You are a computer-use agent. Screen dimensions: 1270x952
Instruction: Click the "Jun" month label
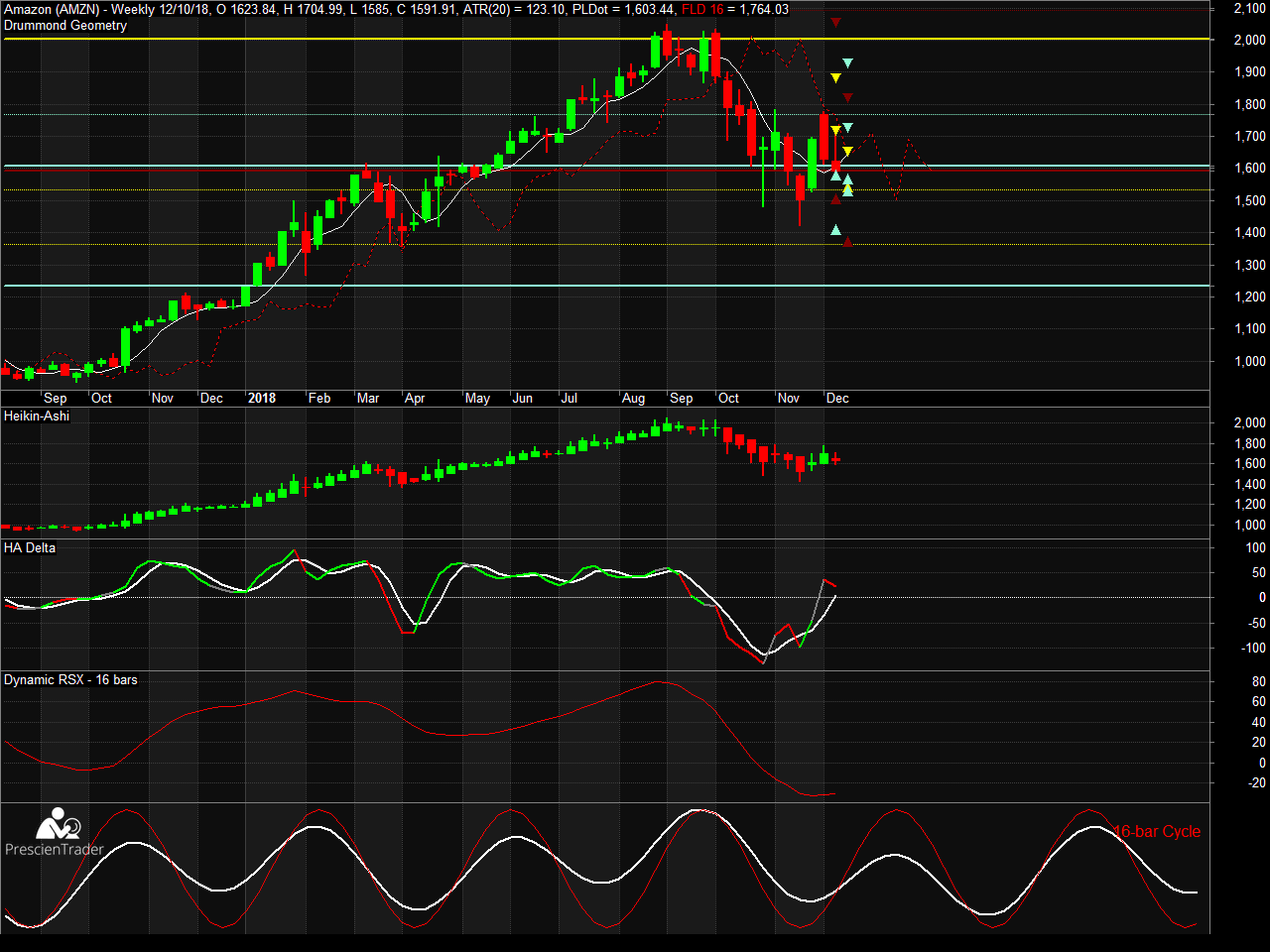click(x=523, y=399)
